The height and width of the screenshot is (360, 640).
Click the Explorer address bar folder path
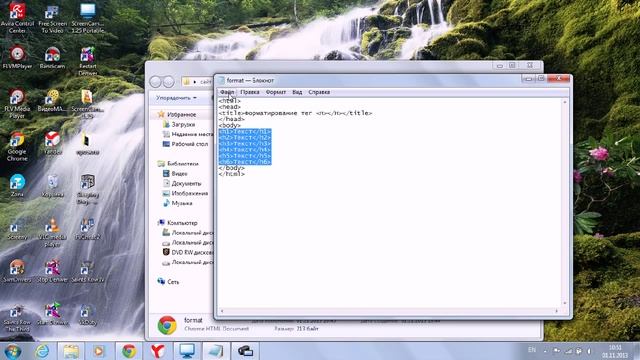[x=198, y=82]
